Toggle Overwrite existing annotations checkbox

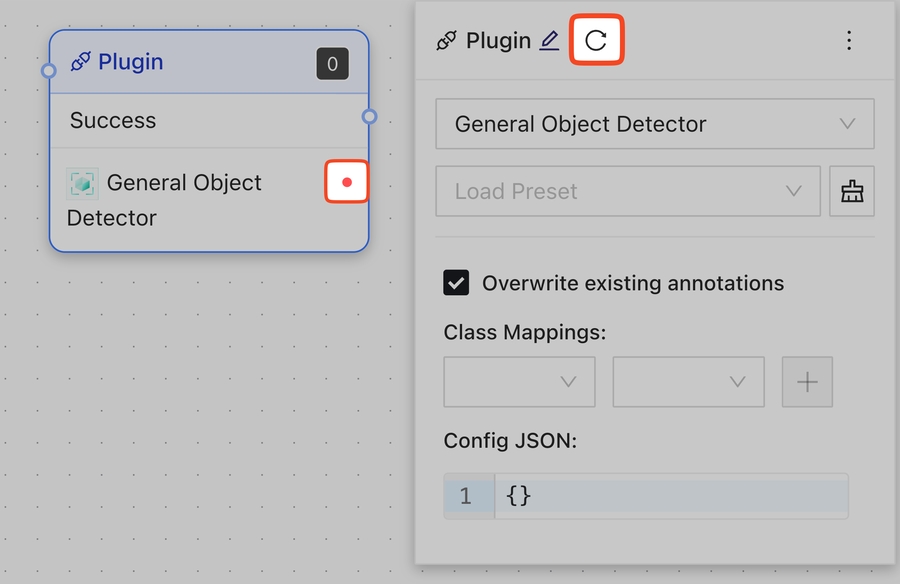(456, 283)
